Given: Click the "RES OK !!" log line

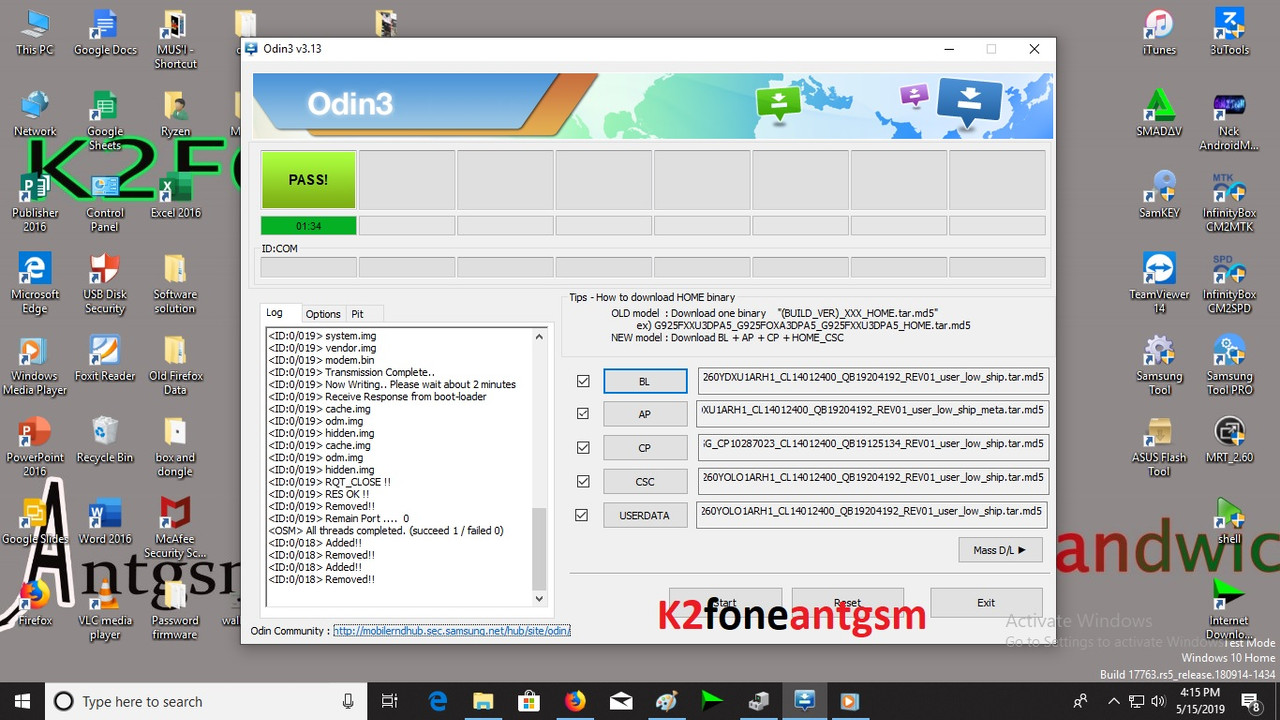Looking at the screenshot, I should coord(319,494).
